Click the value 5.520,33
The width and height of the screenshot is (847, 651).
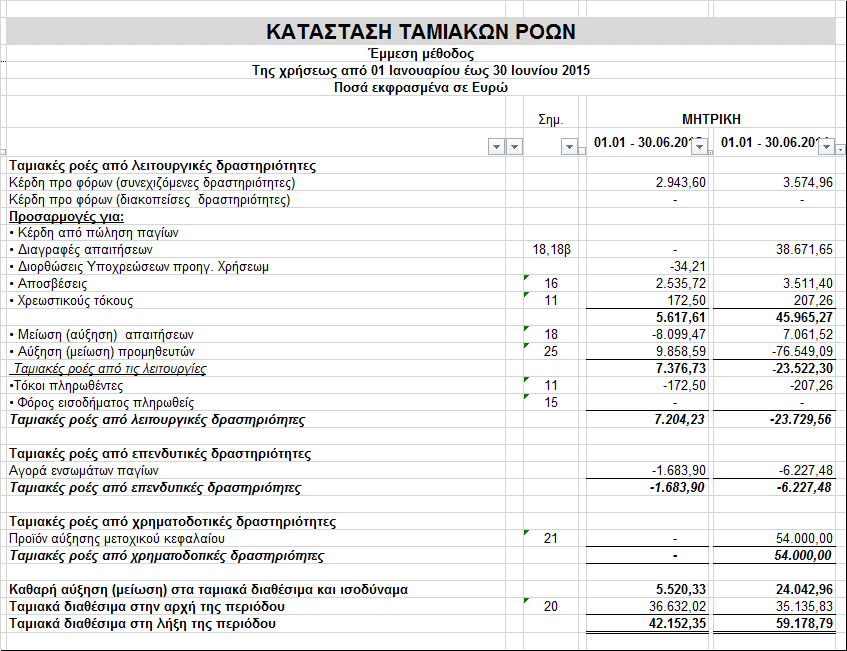[681, 590]
